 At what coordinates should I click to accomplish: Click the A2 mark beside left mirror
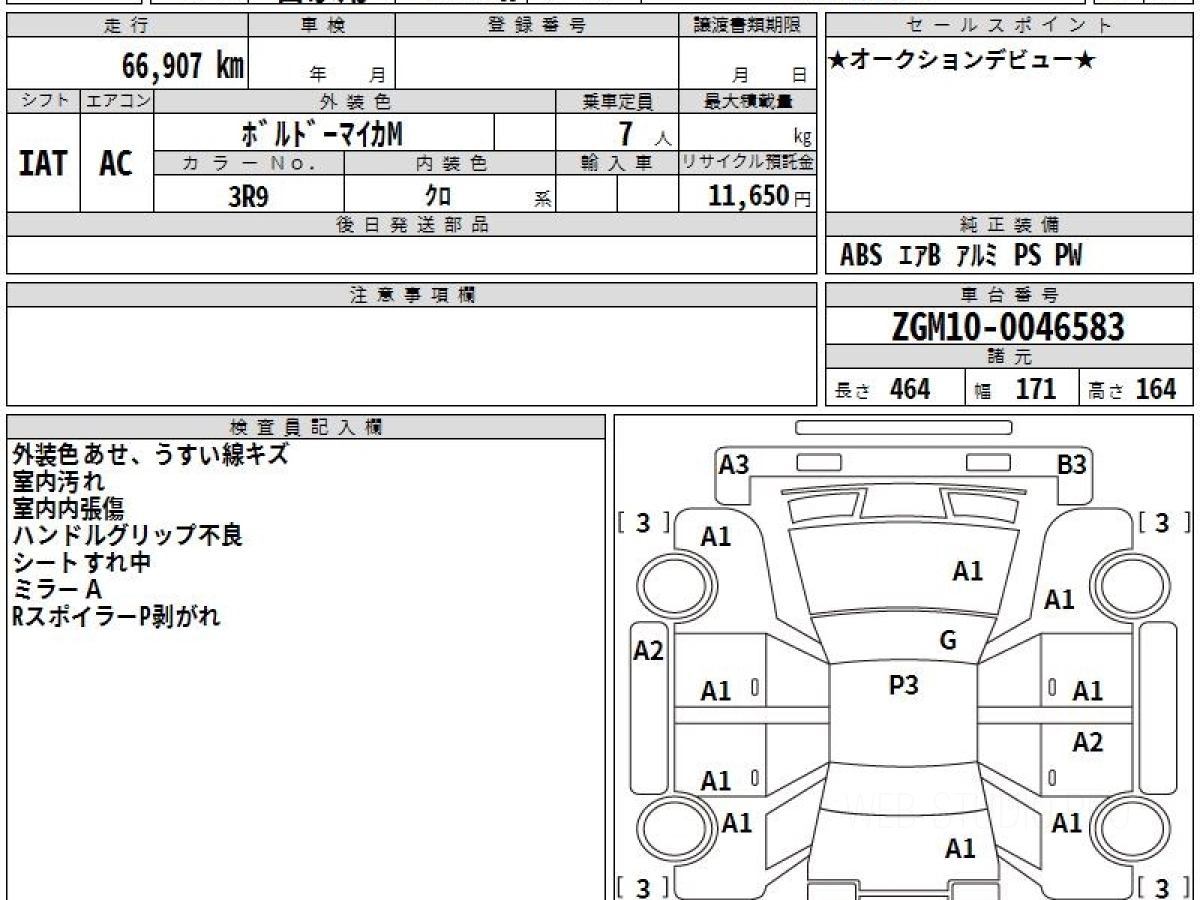(x=649, y=652)
